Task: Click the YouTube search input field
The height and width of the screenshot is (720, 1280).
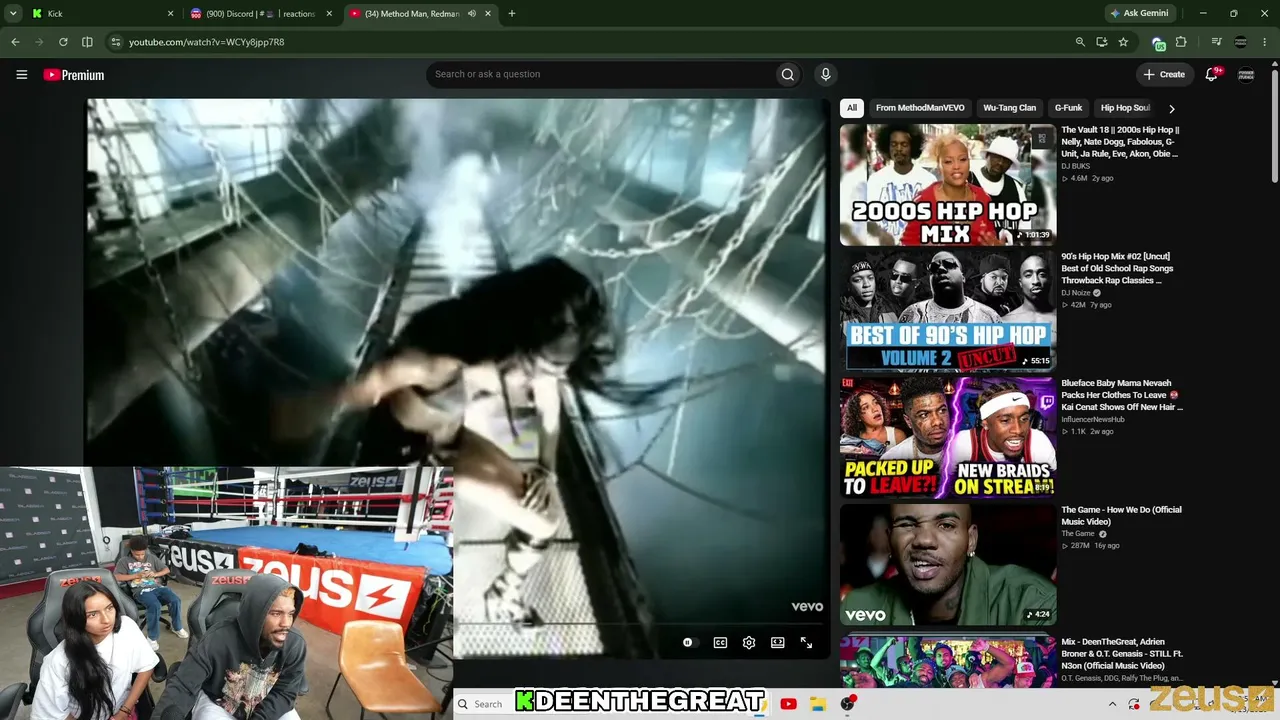Action: [x=600, y=74]
